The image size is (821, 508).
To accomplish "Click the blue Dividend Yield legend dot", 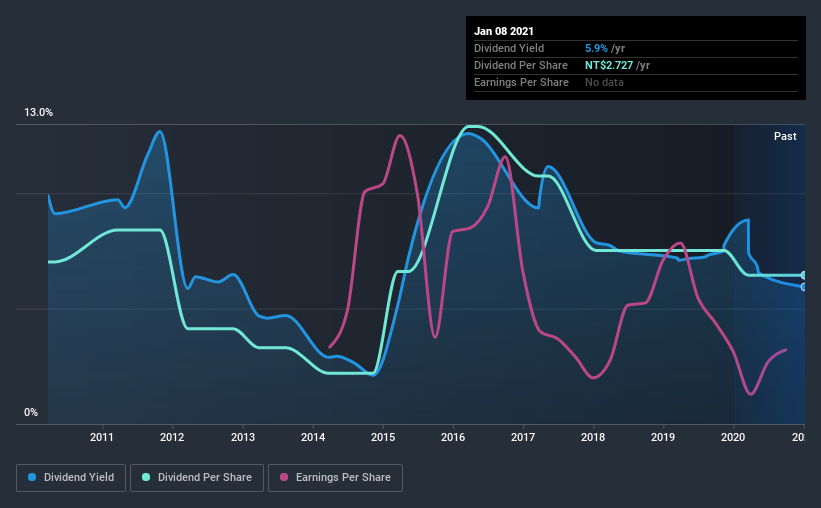I will point(32,477).
